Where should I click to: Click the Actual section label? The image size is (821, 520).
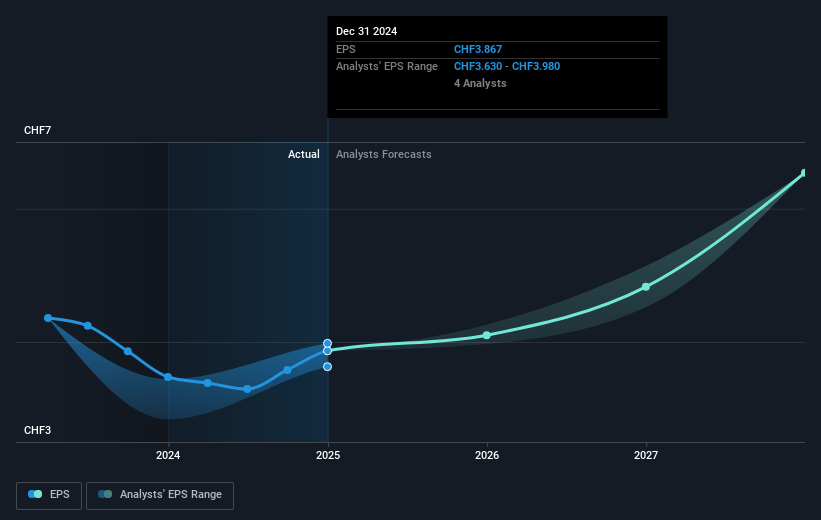(304, 154)
